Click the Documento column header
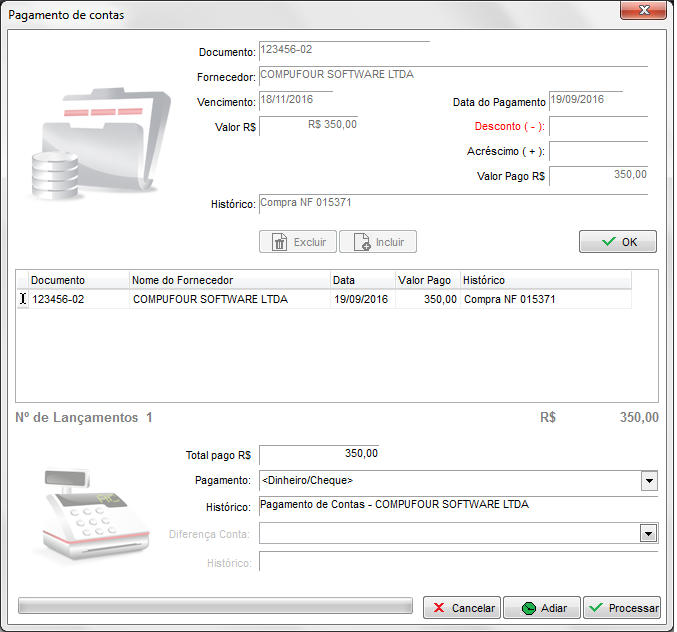The width and height of the screenshot is (677, 632). point(79,281)
